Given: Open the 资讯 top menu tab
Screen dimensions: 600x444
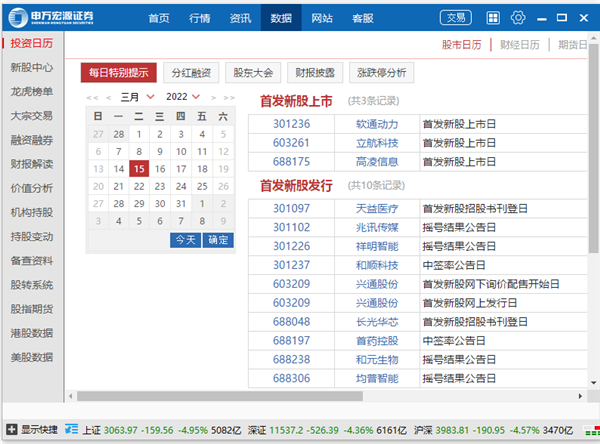Looking at the screenshot, I should click(240, 18).
